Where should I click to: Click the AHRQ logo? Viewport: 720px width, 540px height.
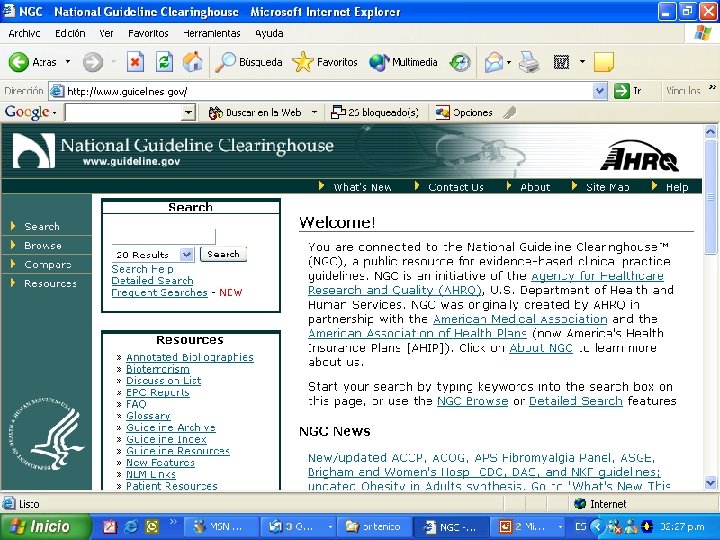[x=639, y=155]
